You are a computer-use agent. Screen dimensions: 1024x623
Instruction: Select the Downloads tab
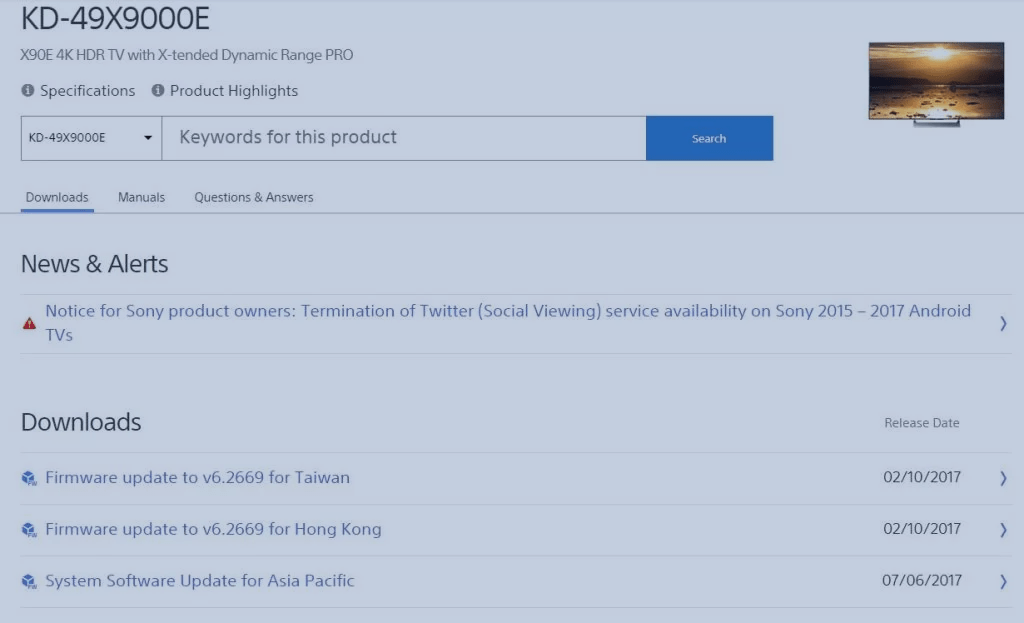[56, 197]
